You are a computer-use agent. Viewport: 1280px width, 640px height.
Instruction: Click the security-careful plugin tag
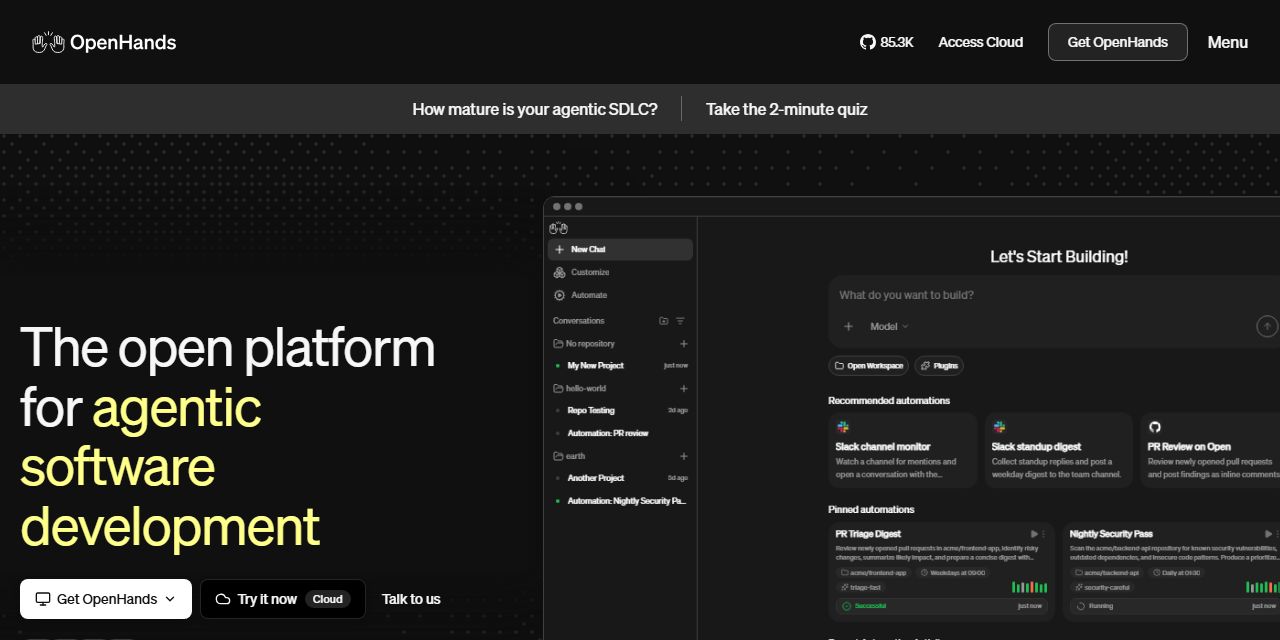[1102, 587]
